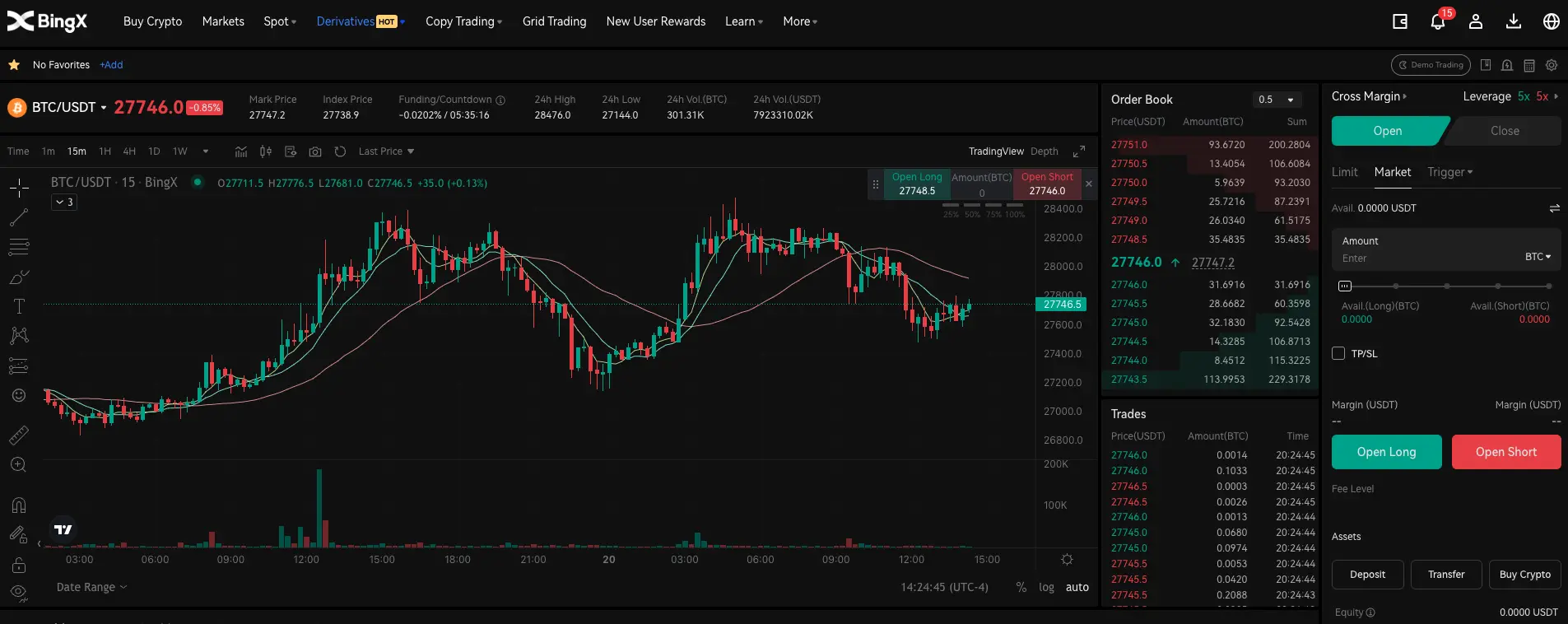Select the forecasting and measurement tool

(19, 366)
